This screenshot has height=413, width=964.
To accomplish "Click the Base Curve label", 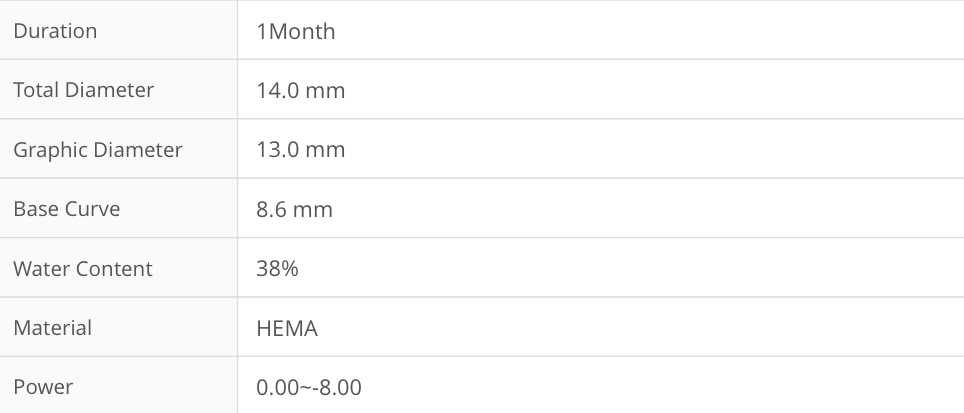I will click(66, 209).
